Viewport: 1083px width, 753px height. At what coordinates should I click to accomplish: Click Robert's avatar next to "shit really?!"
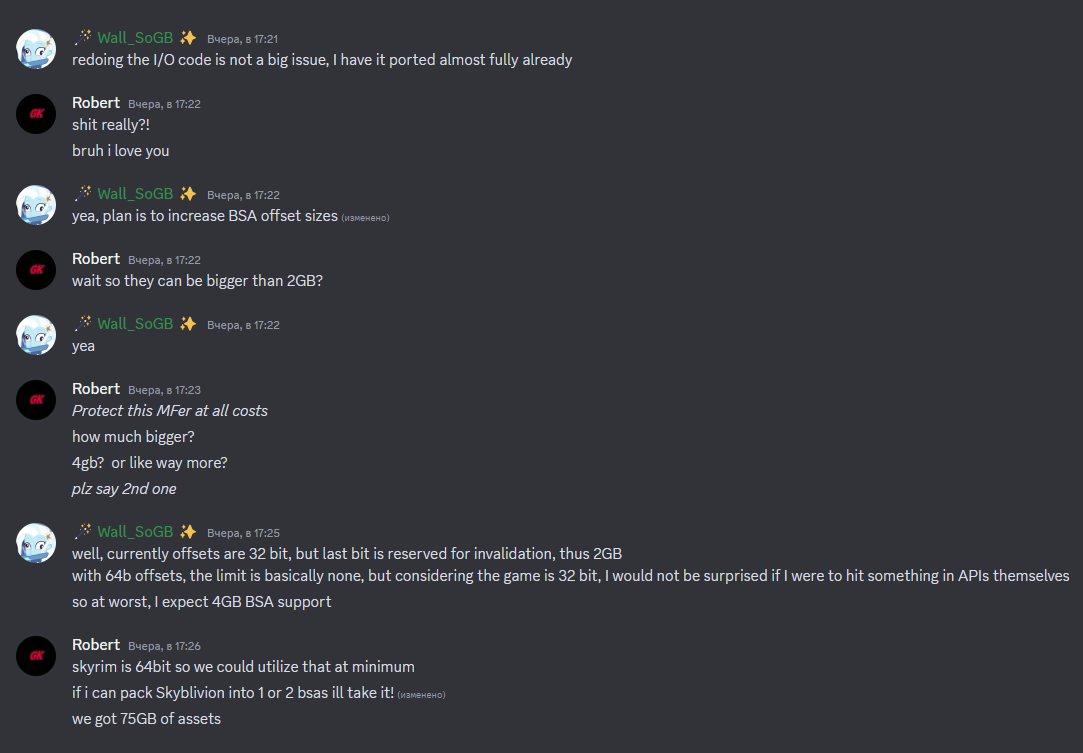(x=36, y=114)
